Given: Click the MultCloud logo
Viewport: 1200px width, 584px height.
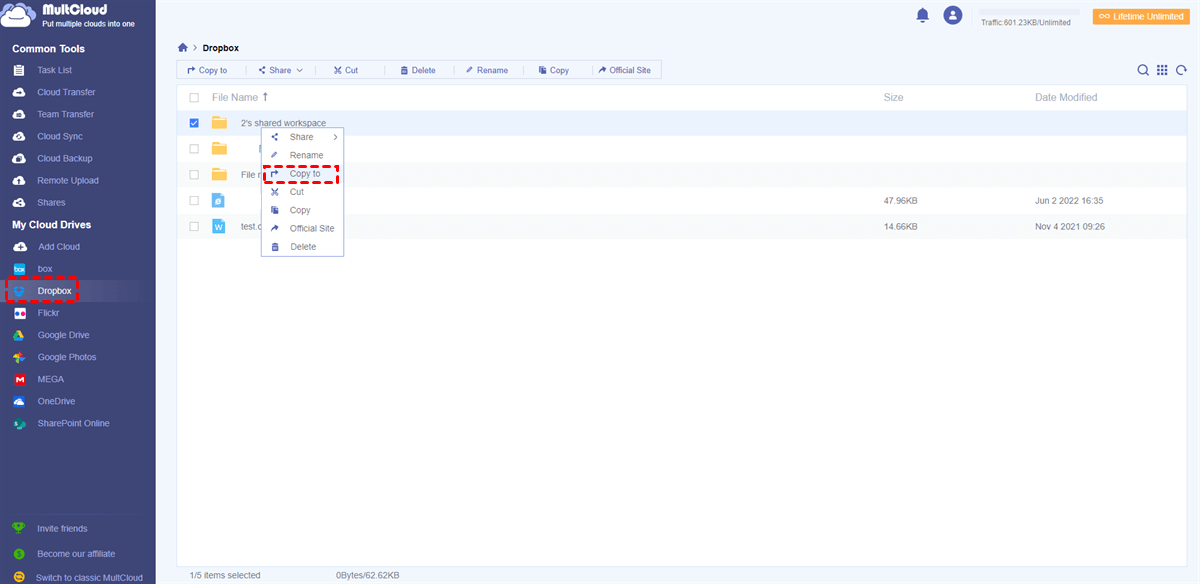Looking at the screenshot, I should (68, 15).
